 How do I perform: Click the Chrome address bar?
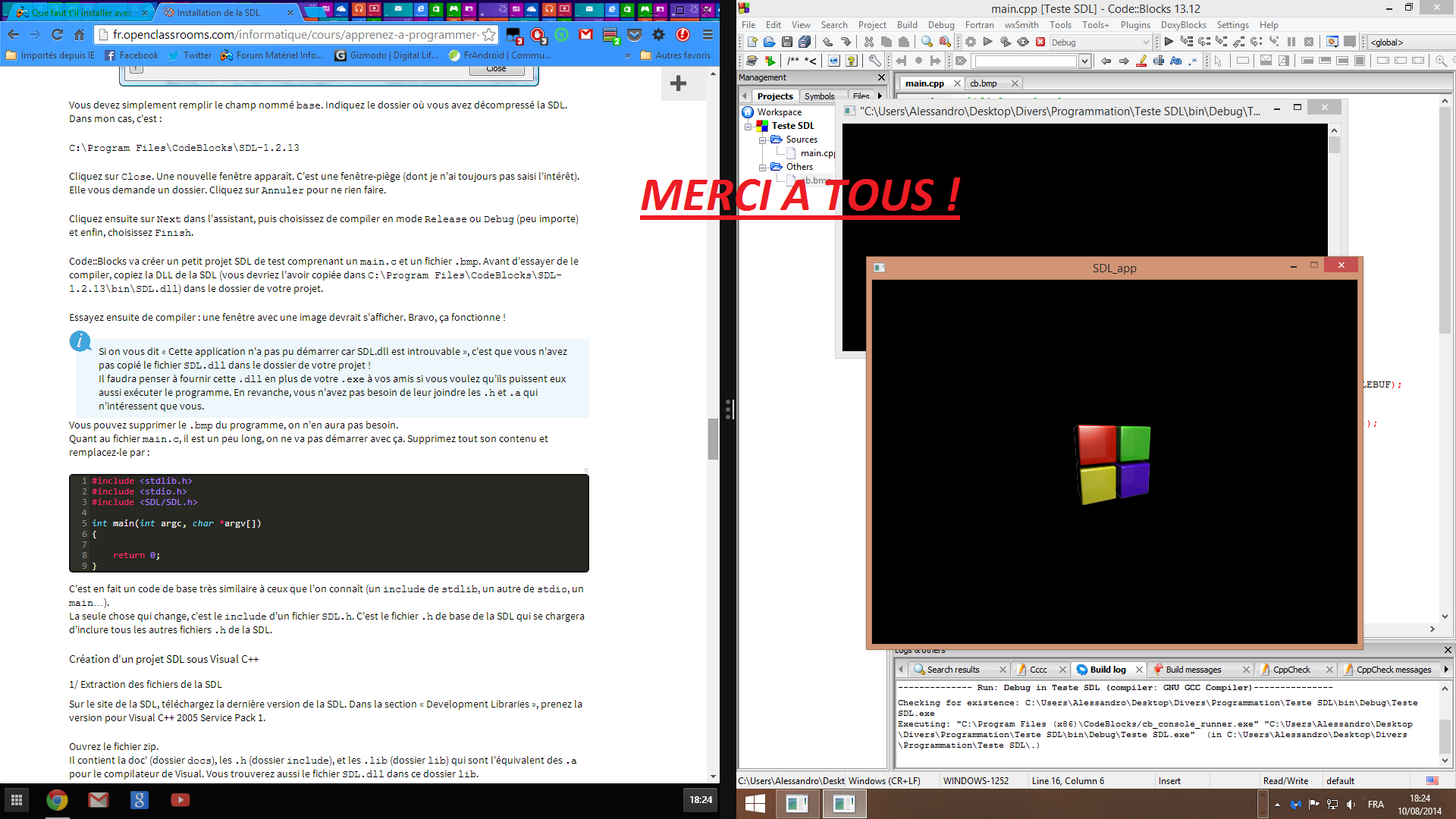(x=296, y=34)
